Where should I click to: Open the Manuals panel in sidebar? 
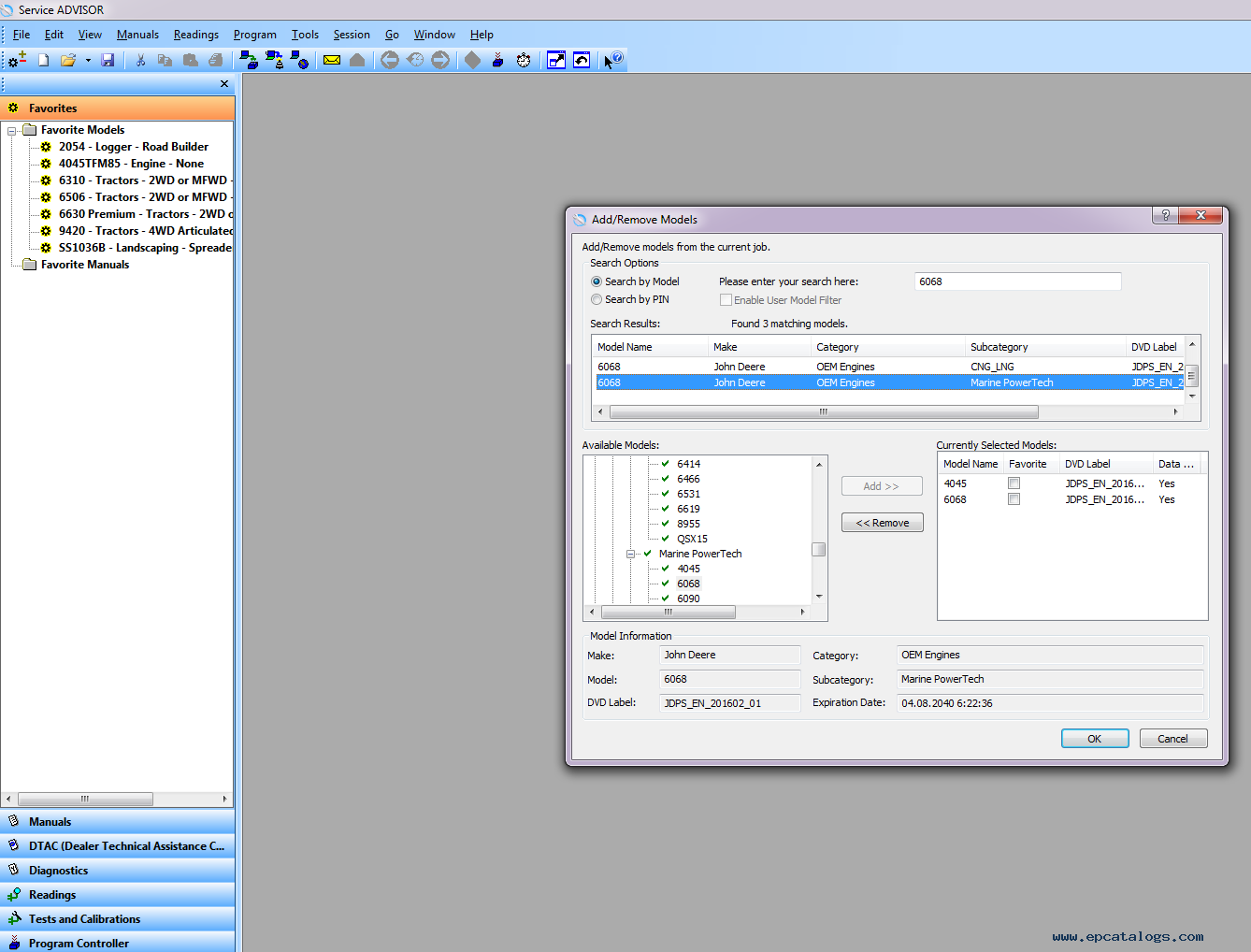[x=118, y=822]
